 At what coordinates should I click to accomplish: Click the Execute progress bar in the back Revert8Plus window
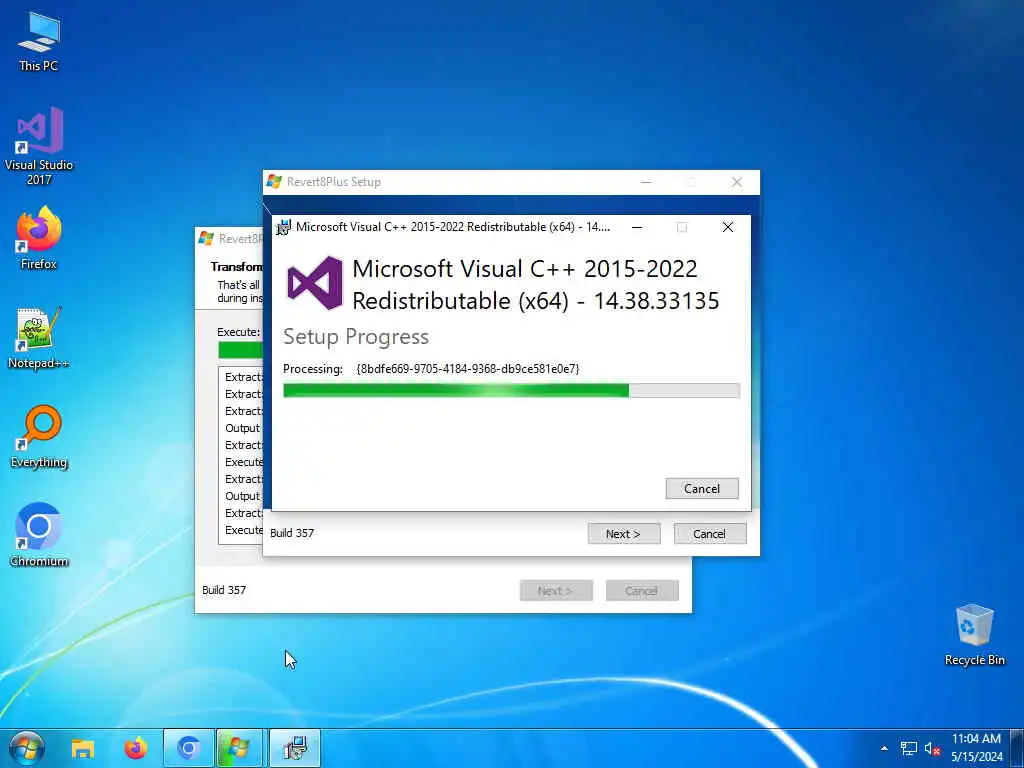point(240,350)
